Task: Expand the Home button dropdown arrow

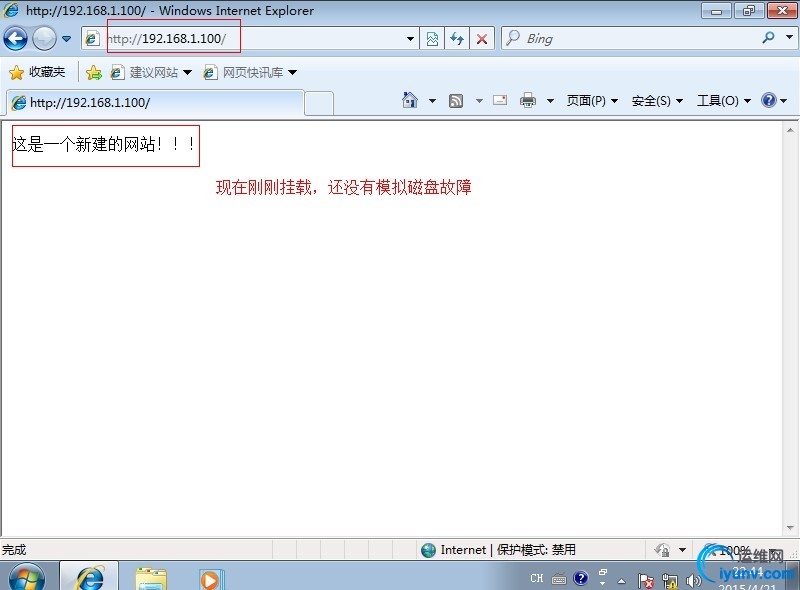Action: 432,101
